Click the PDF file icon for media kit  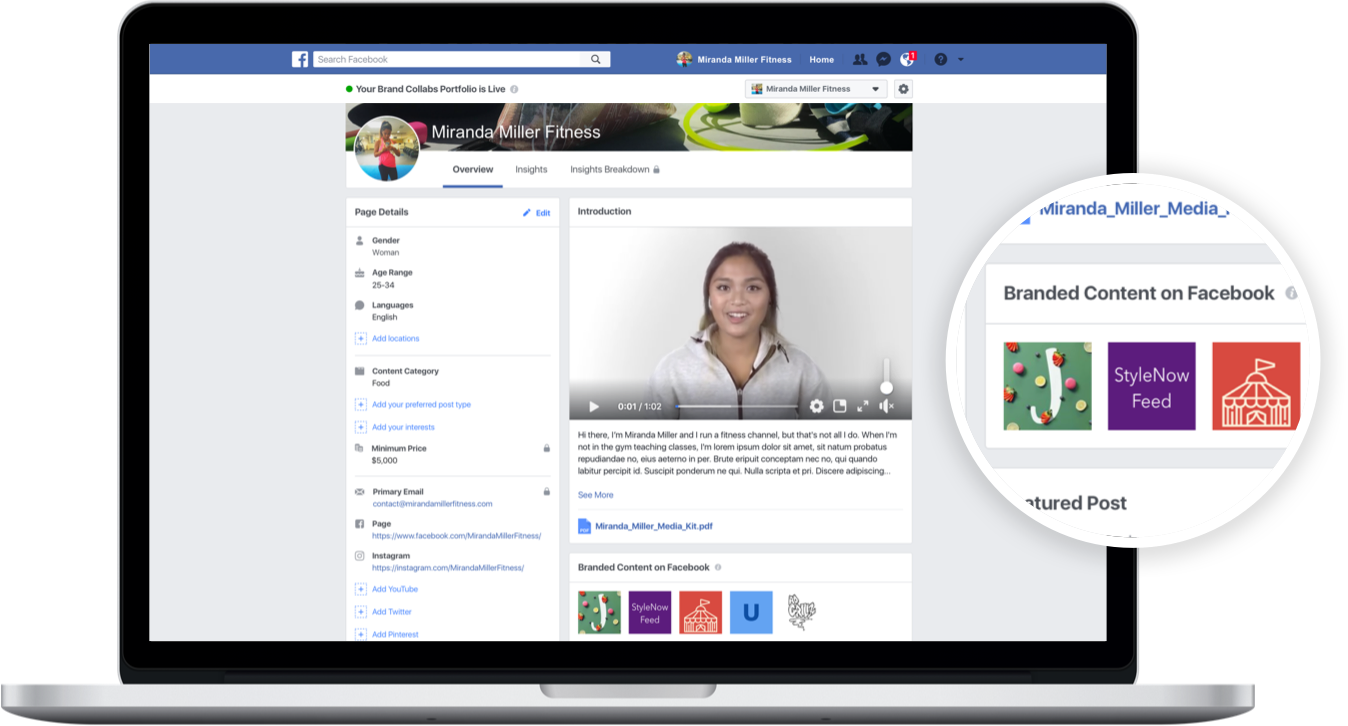(x=584, y=526)
